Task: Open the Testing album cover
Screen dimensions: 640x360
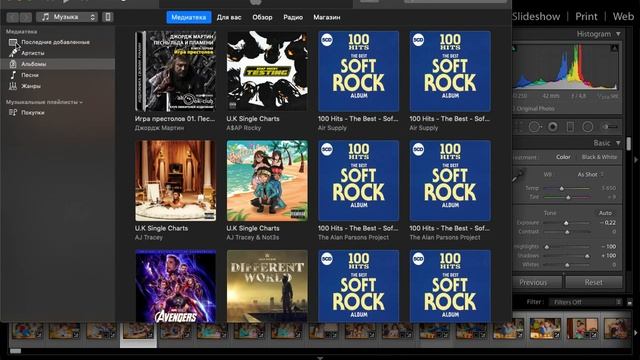Action: coord(267,71)
